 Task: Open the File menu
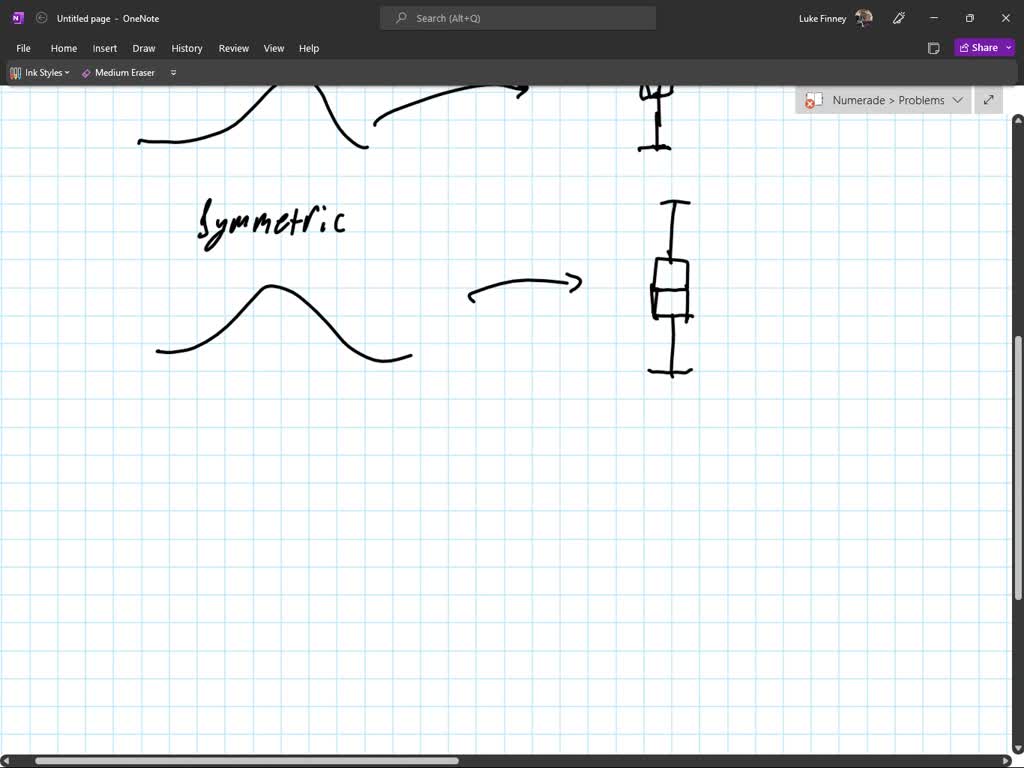click(x=23, y=48)
